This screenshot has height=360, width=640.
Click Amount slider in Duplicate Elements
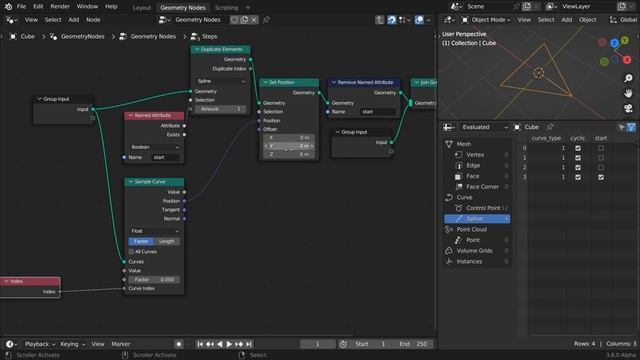click(221, 109)
